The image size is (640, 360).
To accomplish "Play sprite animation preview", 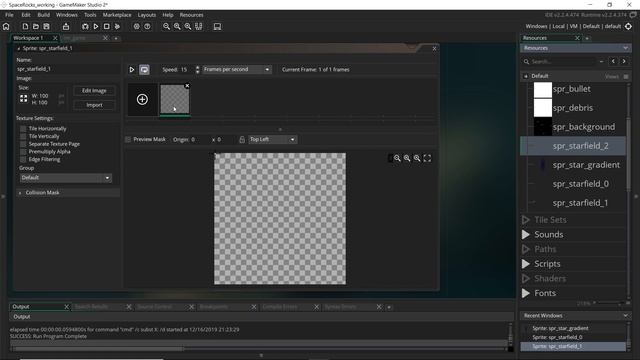I will click(132, 70).
